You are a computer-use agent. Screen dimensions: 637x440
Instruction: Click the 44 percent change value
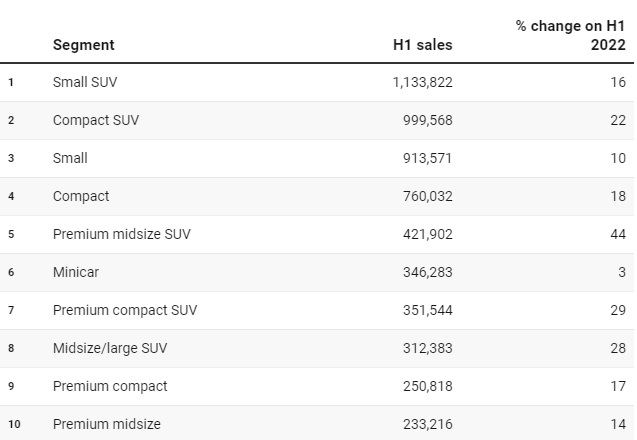(617, 234)
